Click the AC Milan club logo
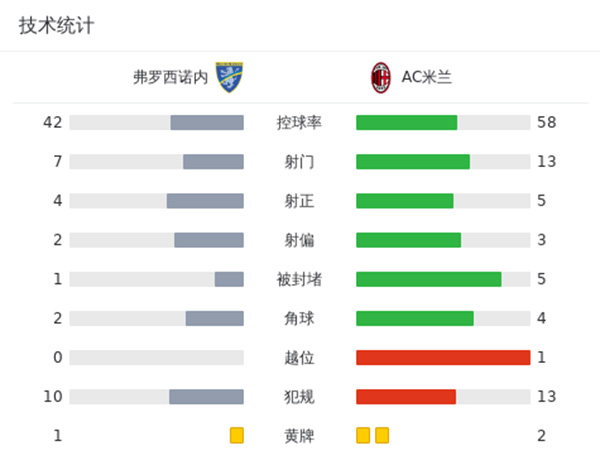Screen dimensions: 600x460 click(x=380, y=77)
